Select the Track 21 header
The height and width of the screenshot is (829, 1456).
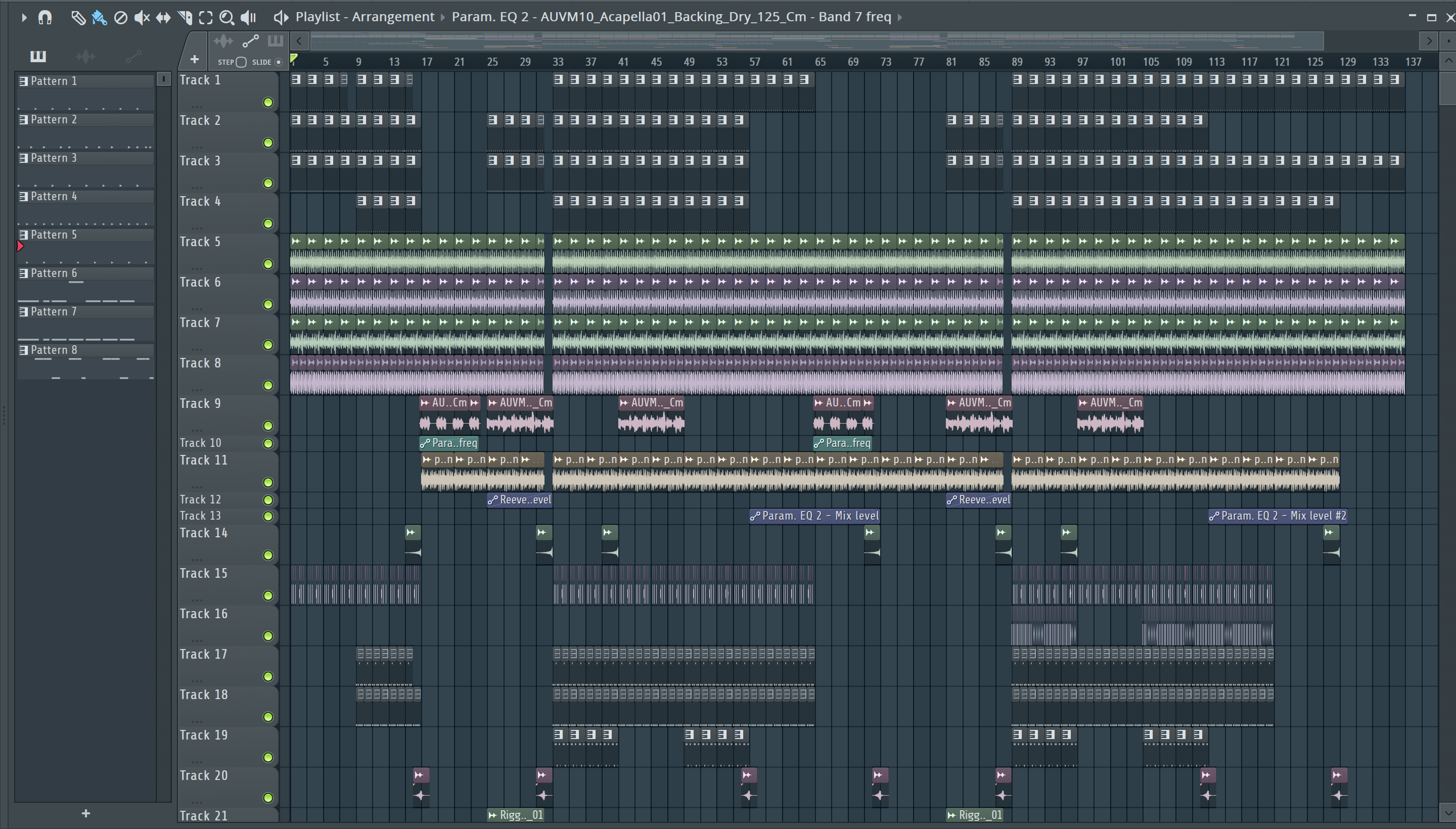pyautogui.click(x=228, y=815)
